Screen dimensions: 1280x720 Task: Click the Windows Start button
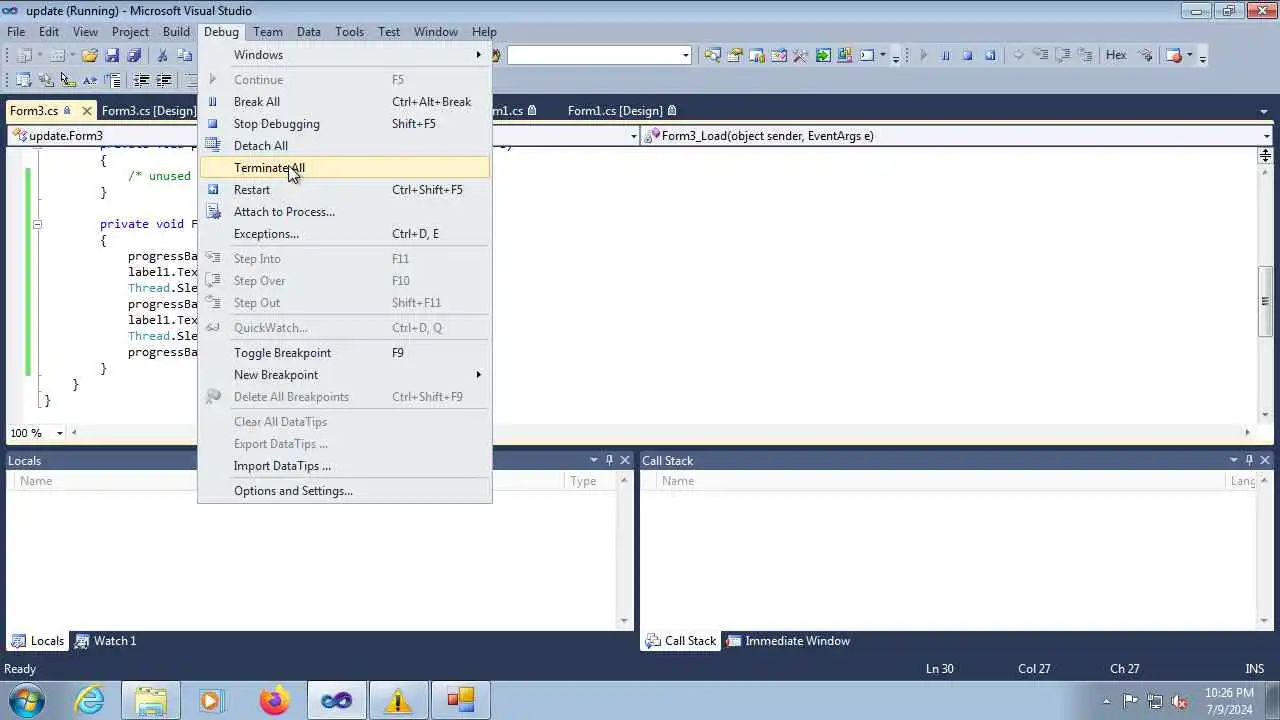27,700
